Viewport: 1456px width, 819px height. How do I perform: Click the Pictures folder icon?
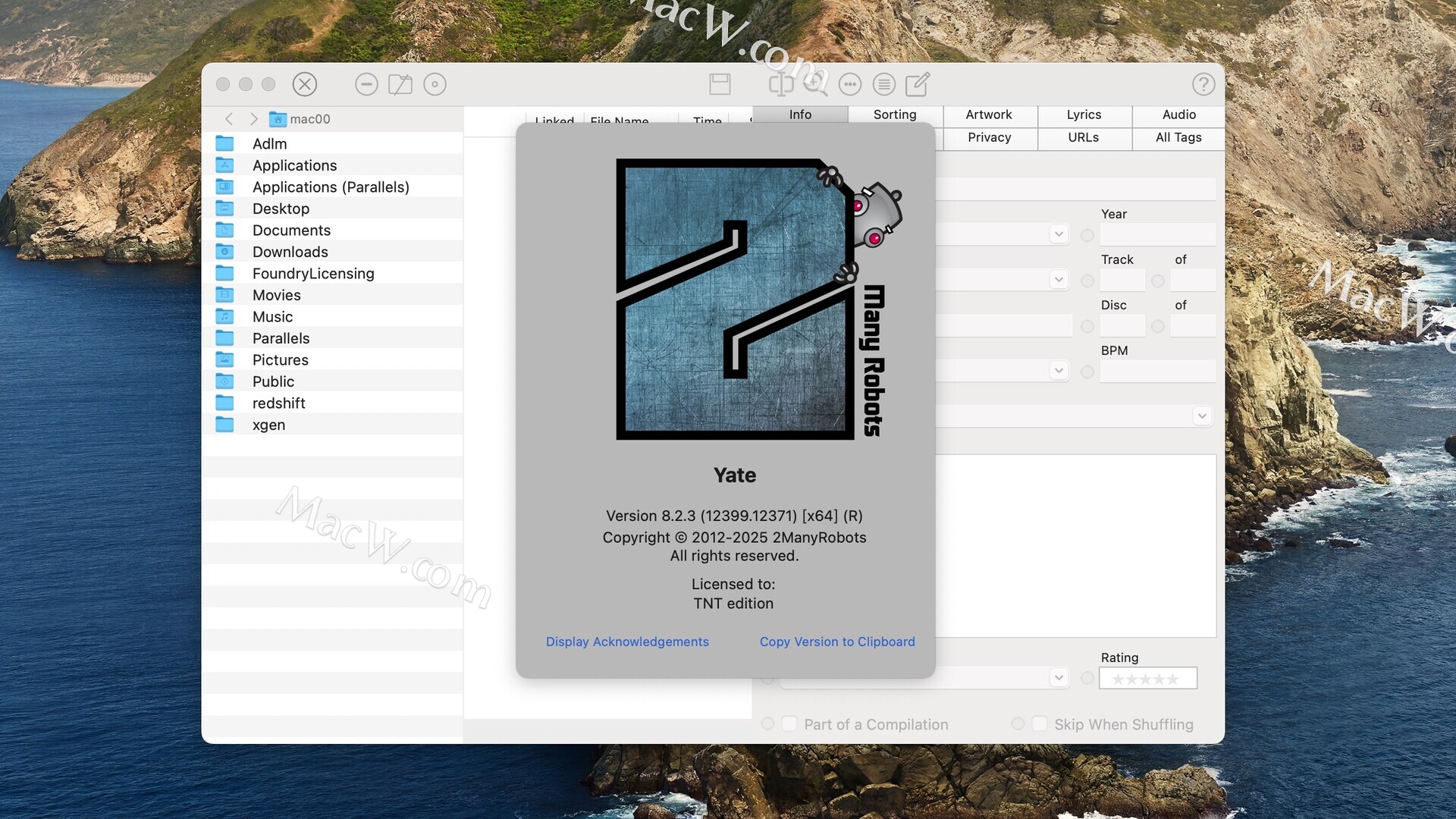tap(224, 359)
